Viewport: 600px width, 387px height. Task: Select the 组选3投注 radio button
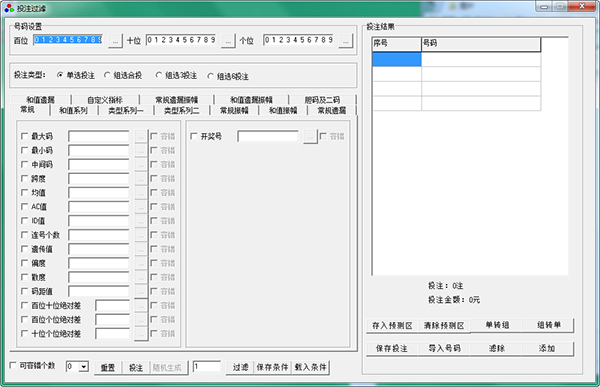point(159,75)
